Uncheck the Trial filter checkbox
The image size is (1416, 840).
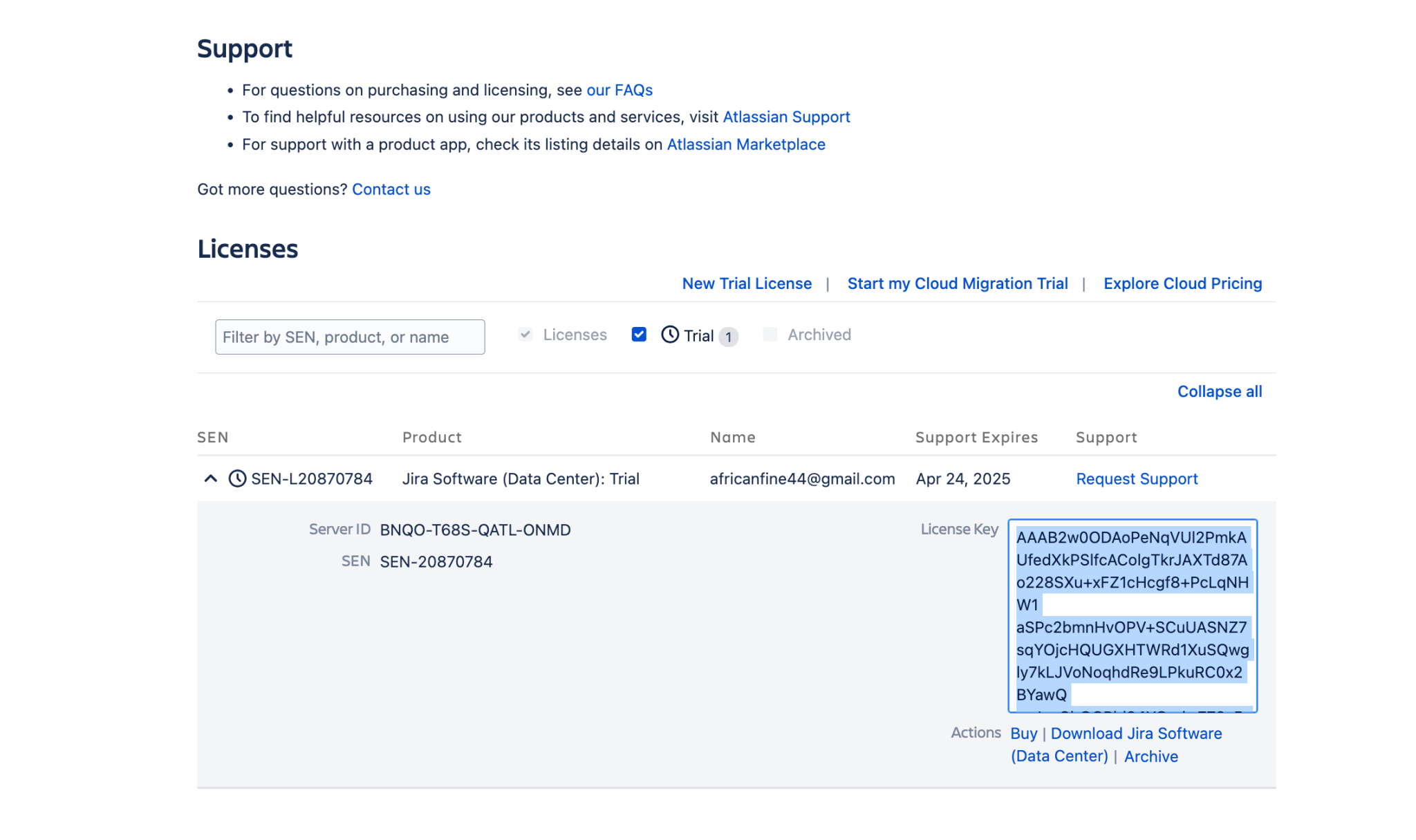tap(638, 335)
